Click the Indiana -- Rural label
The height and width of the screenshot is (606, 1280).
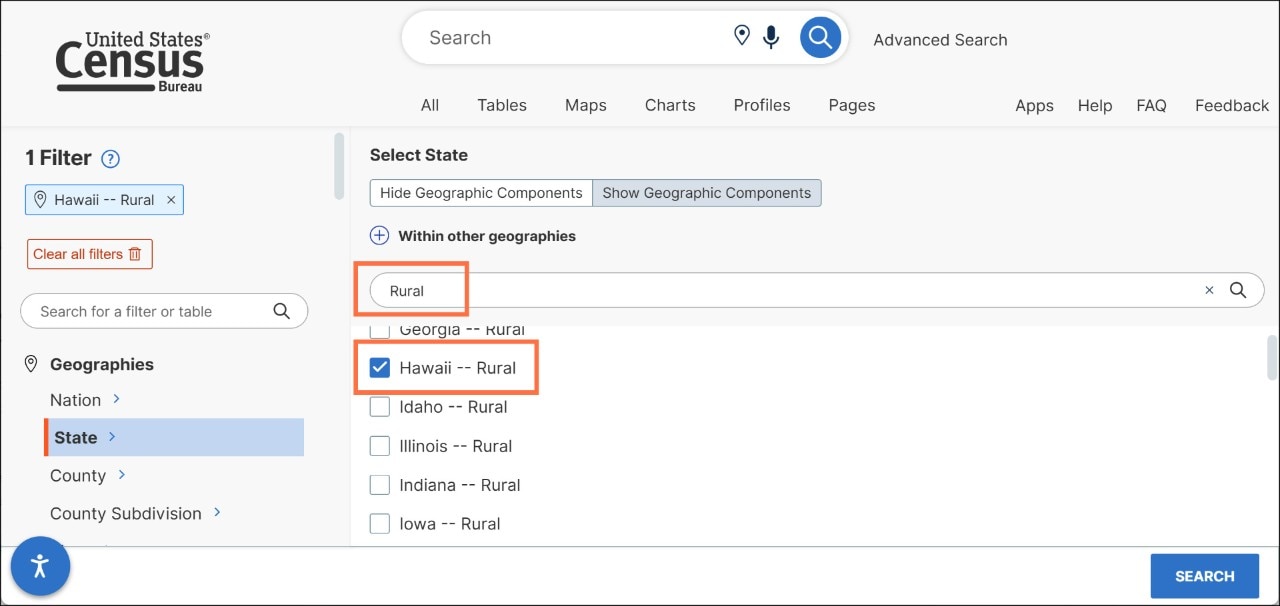click(460, 485)
